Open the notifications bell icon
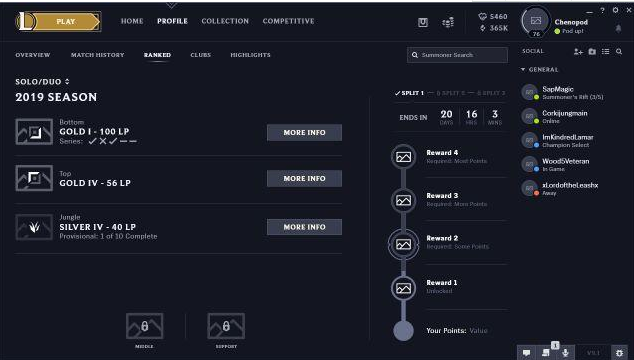This screenshot has width=634, height=360. pos(618,28)
